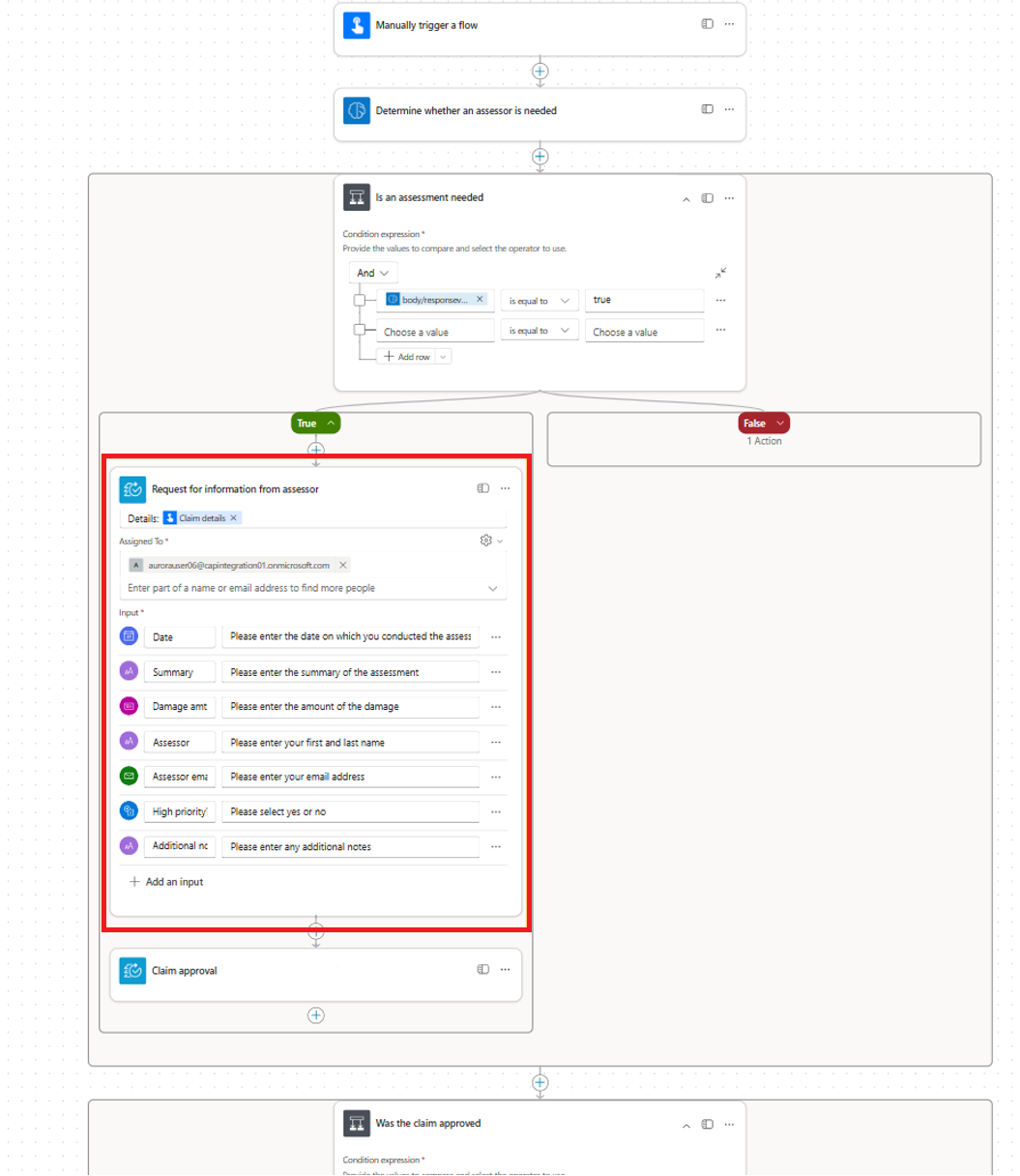Image resolution: width=1020 pixels, height=1176 pixels.
Task: Click the icon on Determine whether an assessor is needed
Action: (356, 110)
